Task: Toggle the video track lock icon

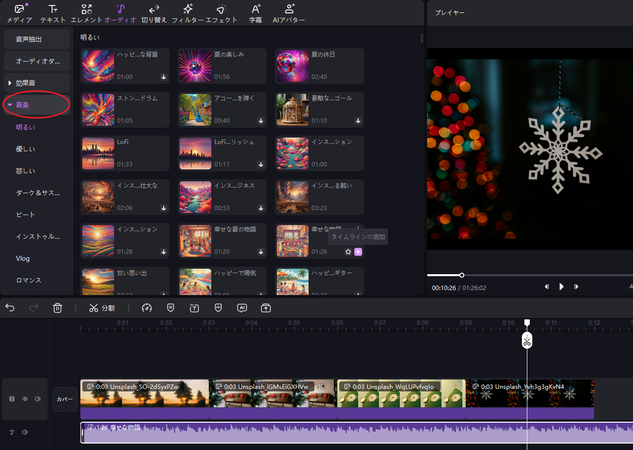Action: 12,398
